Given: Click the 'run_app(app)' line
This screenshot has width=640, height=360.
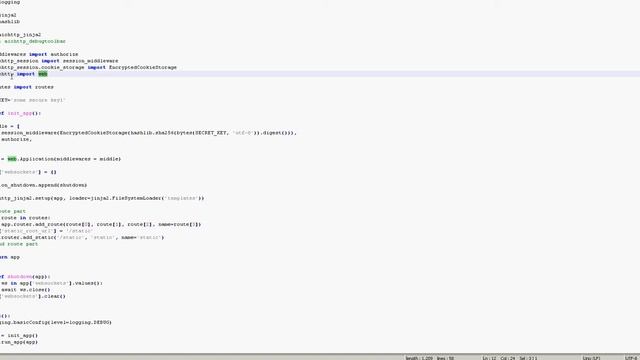Looking at the screenshot, I should [19, 342].
